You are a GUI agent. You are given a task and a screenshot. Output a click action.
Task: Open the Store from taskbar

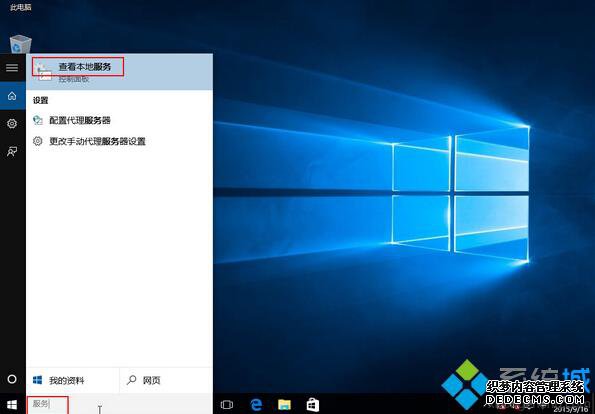click(313, 405)
